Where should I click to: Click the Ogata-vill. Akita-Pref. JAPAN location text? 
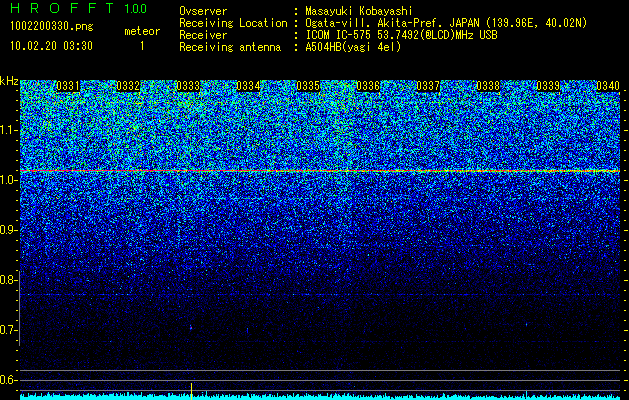click(446, 23)
